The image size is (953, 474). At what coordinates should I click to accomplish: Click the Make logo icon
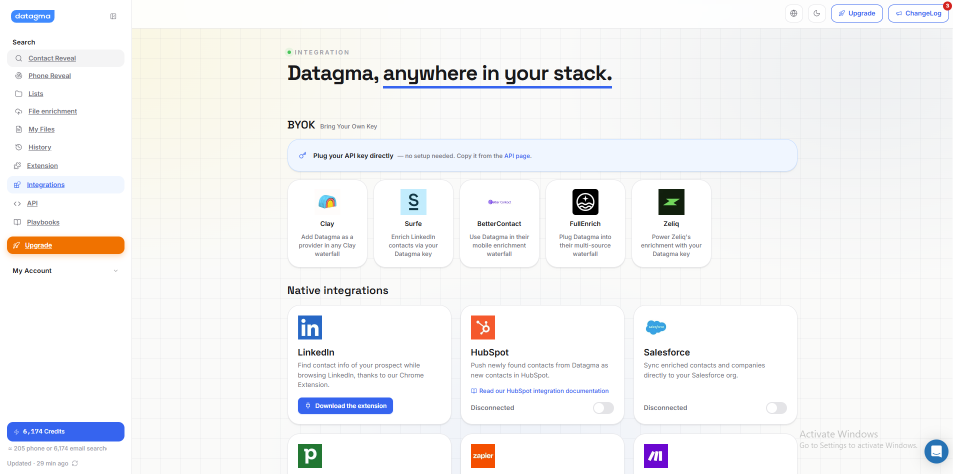(x=656, y=456)
